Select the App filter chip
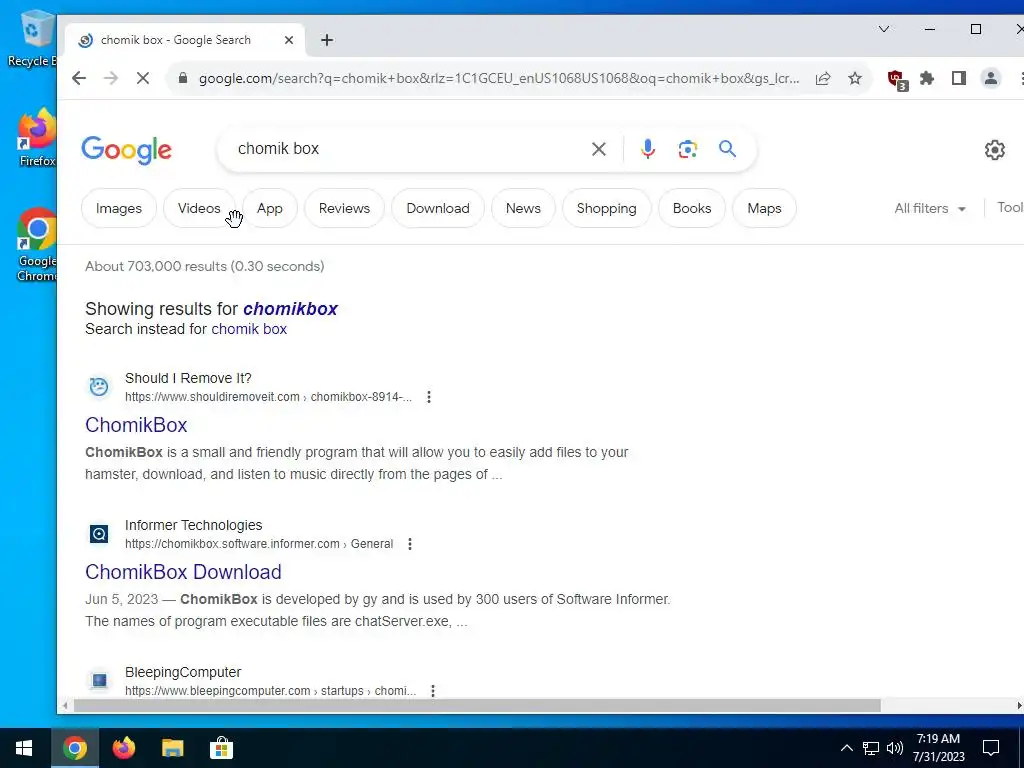 coord(270,208)
